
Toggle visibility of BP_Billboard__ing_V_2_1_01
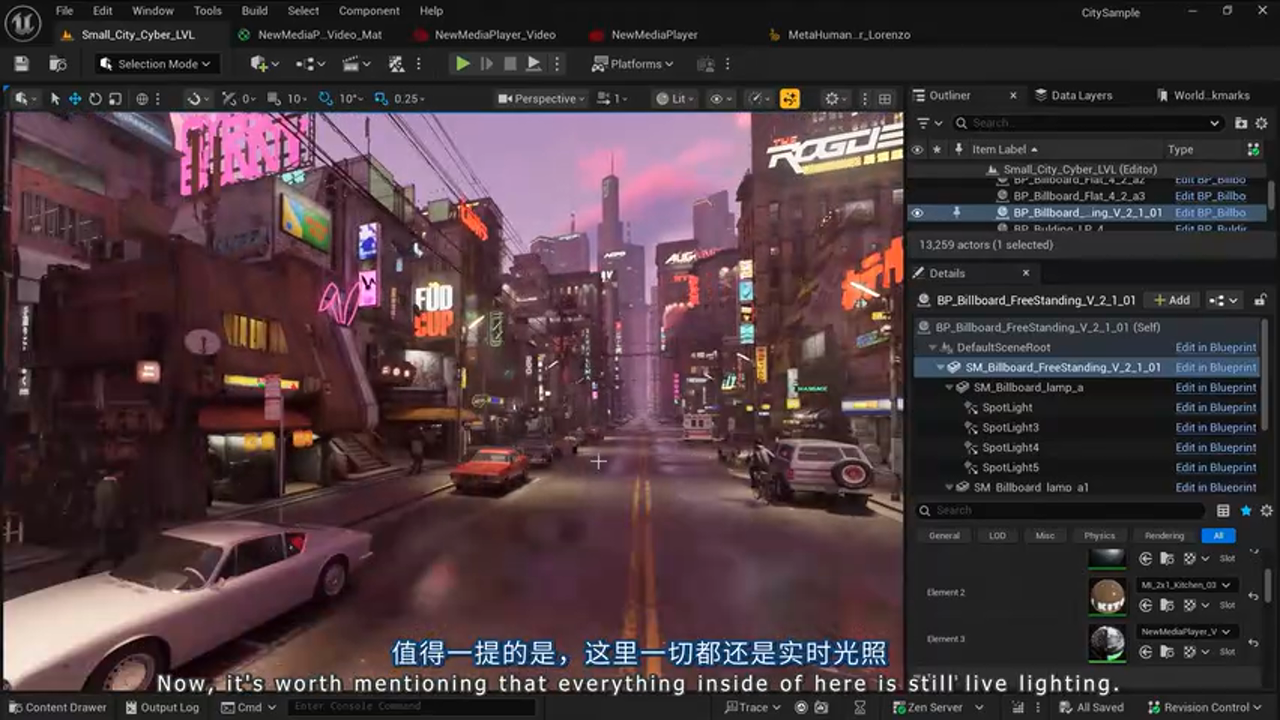click(918, 213)
